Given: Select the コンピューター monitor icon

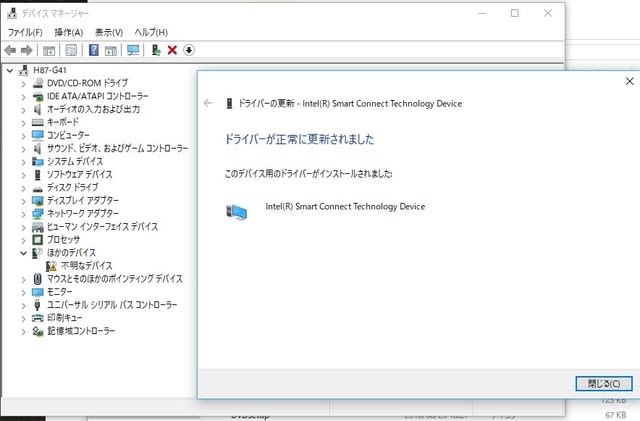Looking at the screenshot, I should 38,135.
